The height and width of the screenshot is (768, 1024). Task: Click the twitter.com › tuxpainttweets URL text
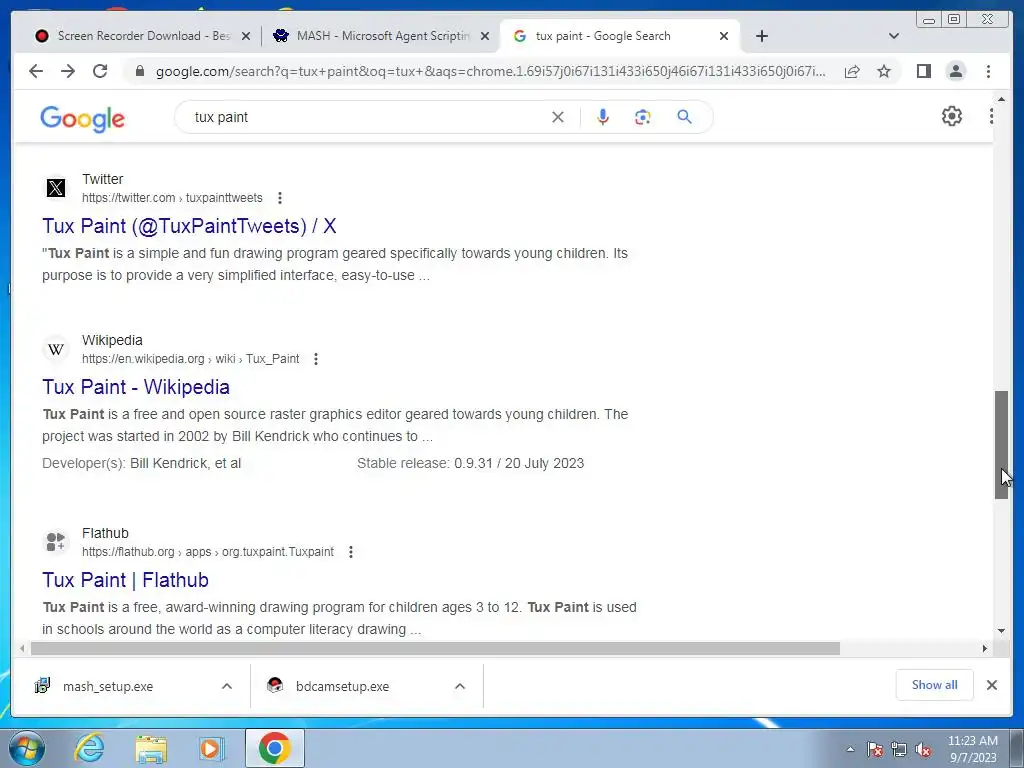pos(172,198)
